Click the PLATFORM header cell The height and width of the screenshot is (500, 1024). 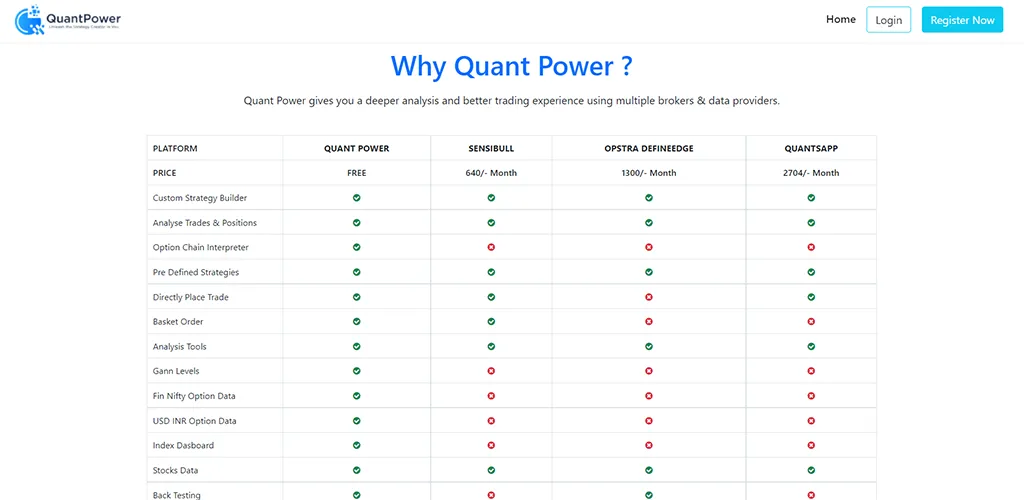coord(215,148)
